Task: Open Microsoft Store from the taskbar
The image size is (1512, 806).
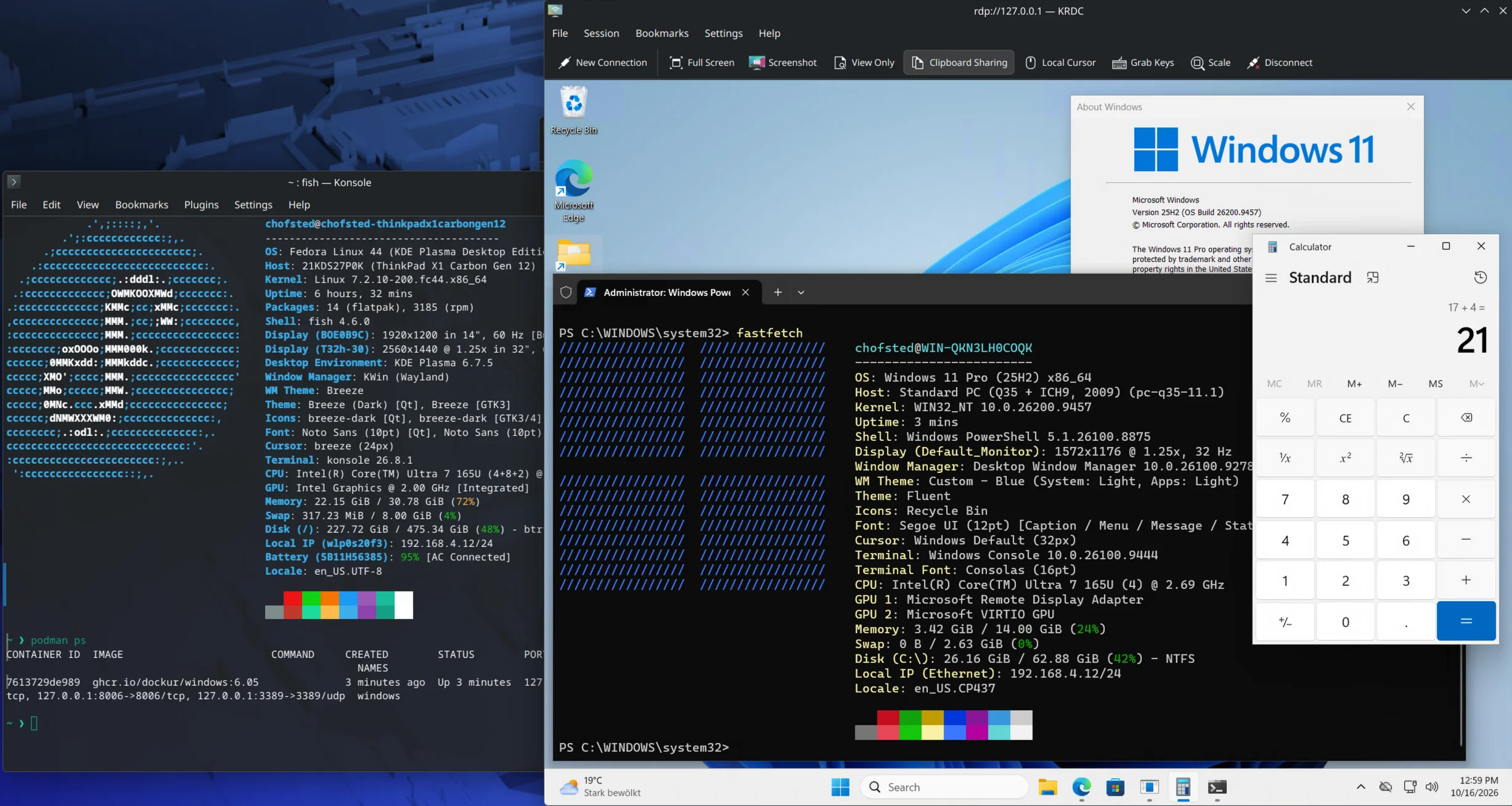Action: click(x=1115, y=787)
